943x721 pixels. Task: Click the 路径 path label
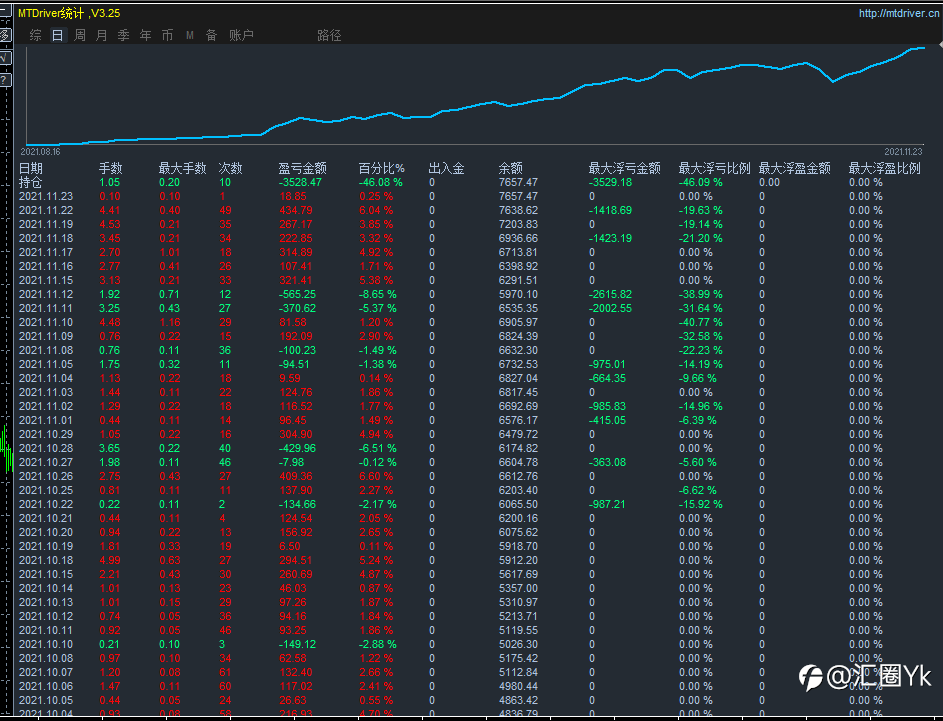[329, 35]
